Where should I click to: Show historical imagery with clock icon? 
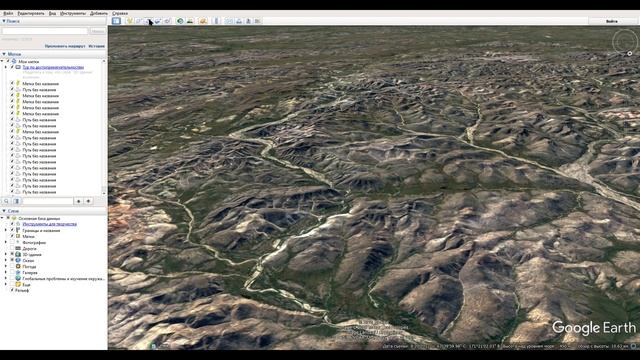click(x=180, y=21)
